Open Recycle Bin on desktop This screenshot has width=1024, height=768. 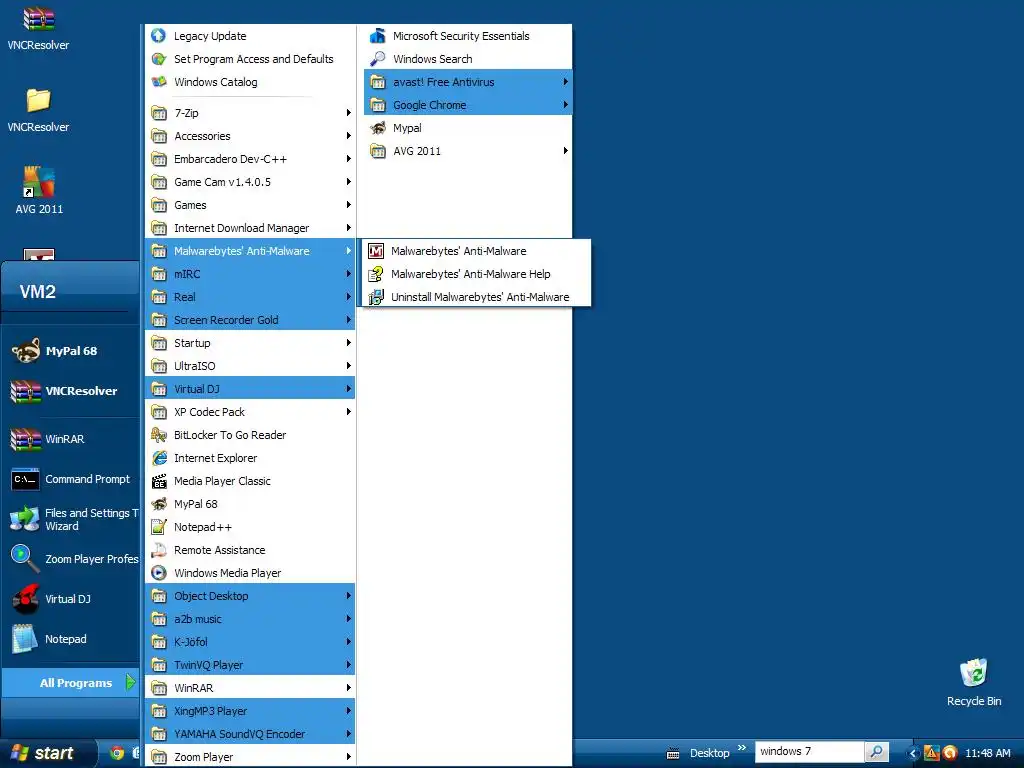pyautogui.click(x=974, y=682)
